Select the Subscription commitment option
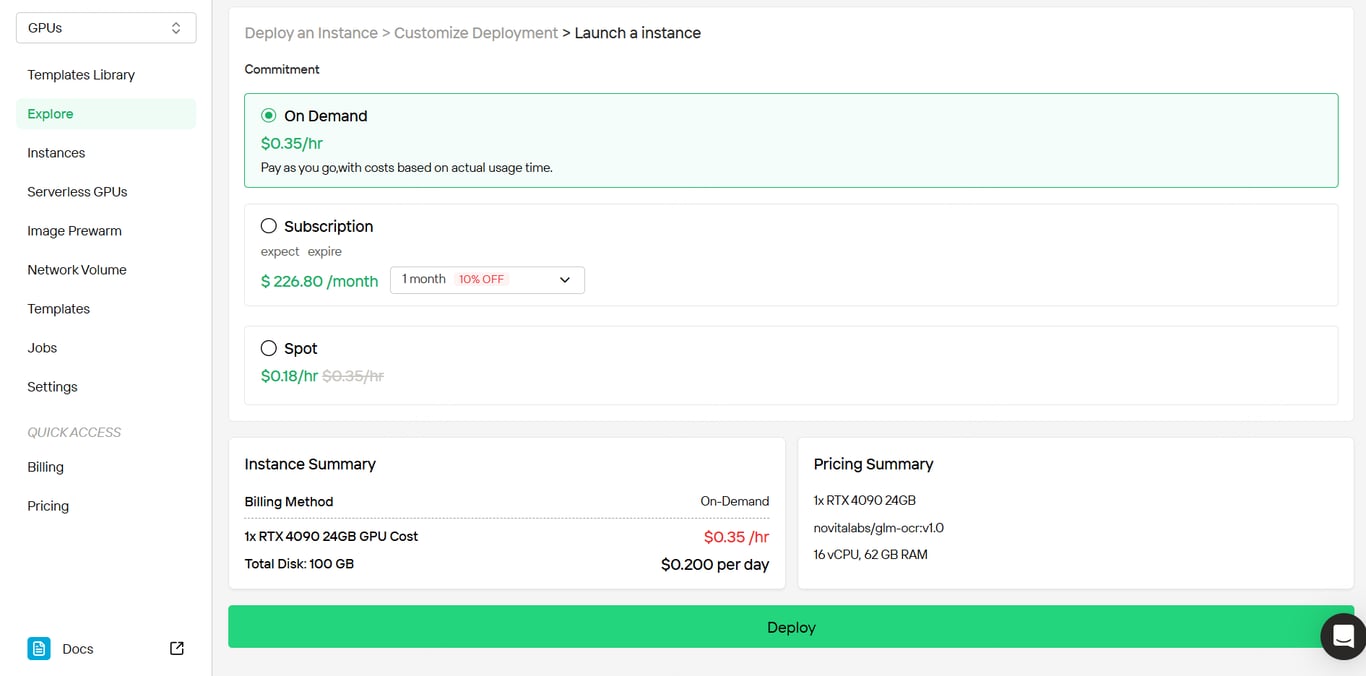Screen dimensions: 1366x676 coord(269,226)
